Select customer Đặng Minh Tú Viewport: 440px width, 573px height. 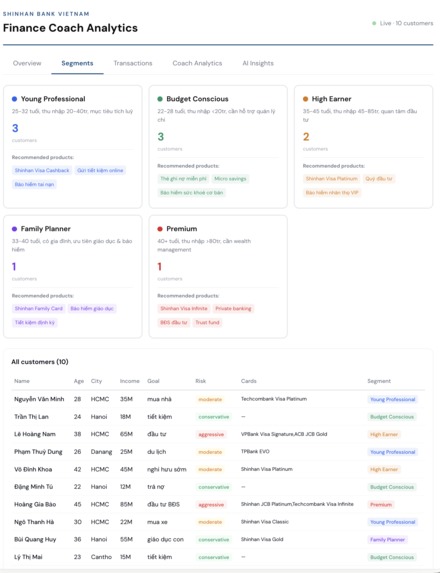click(34, 487)
